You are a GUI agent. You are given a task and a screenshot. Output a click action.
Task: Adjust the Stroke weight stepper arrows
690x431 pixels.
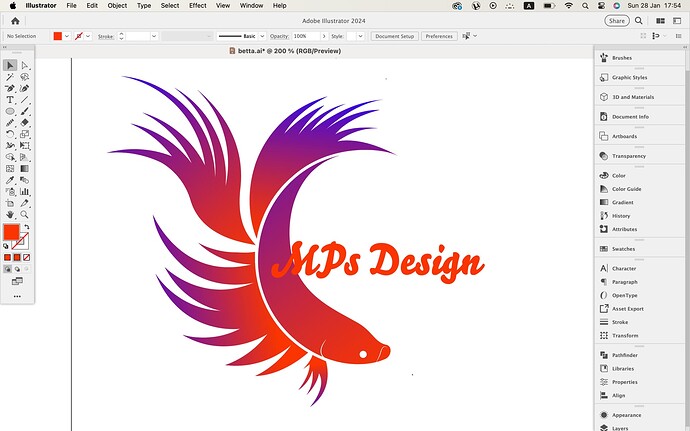tap(121, 36)
